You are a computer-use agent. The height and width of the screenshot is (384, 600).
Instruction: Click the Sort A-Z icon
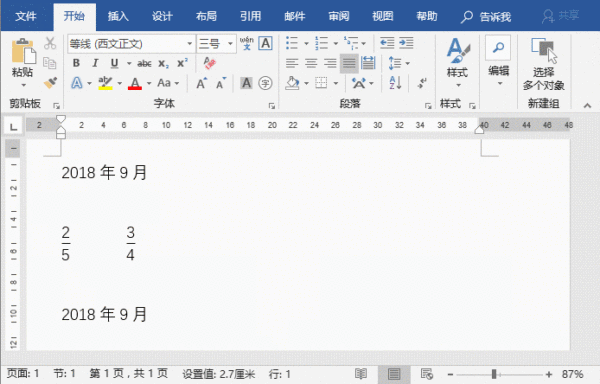pyautogui.click(x=395, y=83)
